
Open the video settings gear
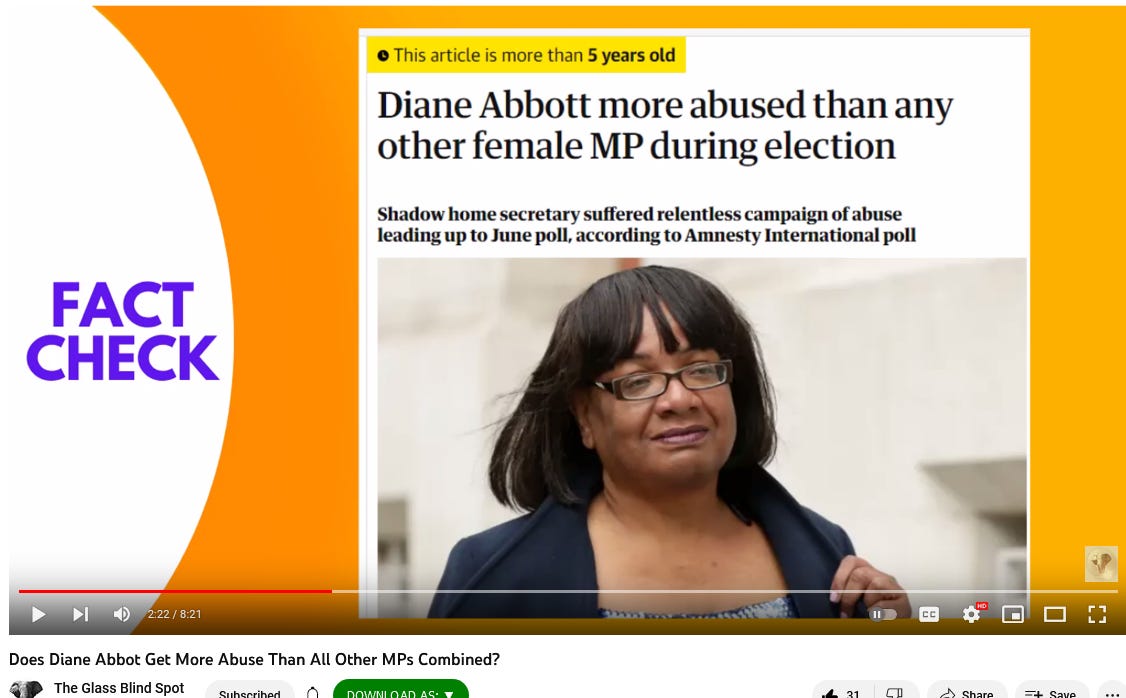pos(972,613)
